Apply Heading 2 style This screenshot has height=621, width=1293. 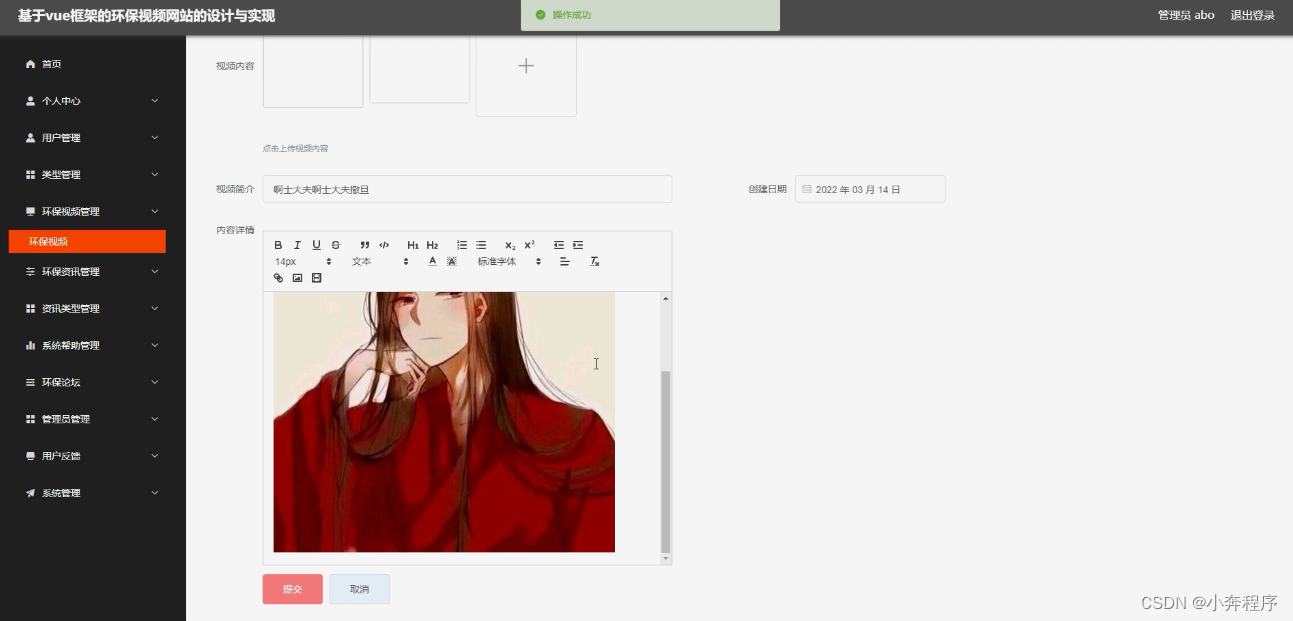pos(432,245)
